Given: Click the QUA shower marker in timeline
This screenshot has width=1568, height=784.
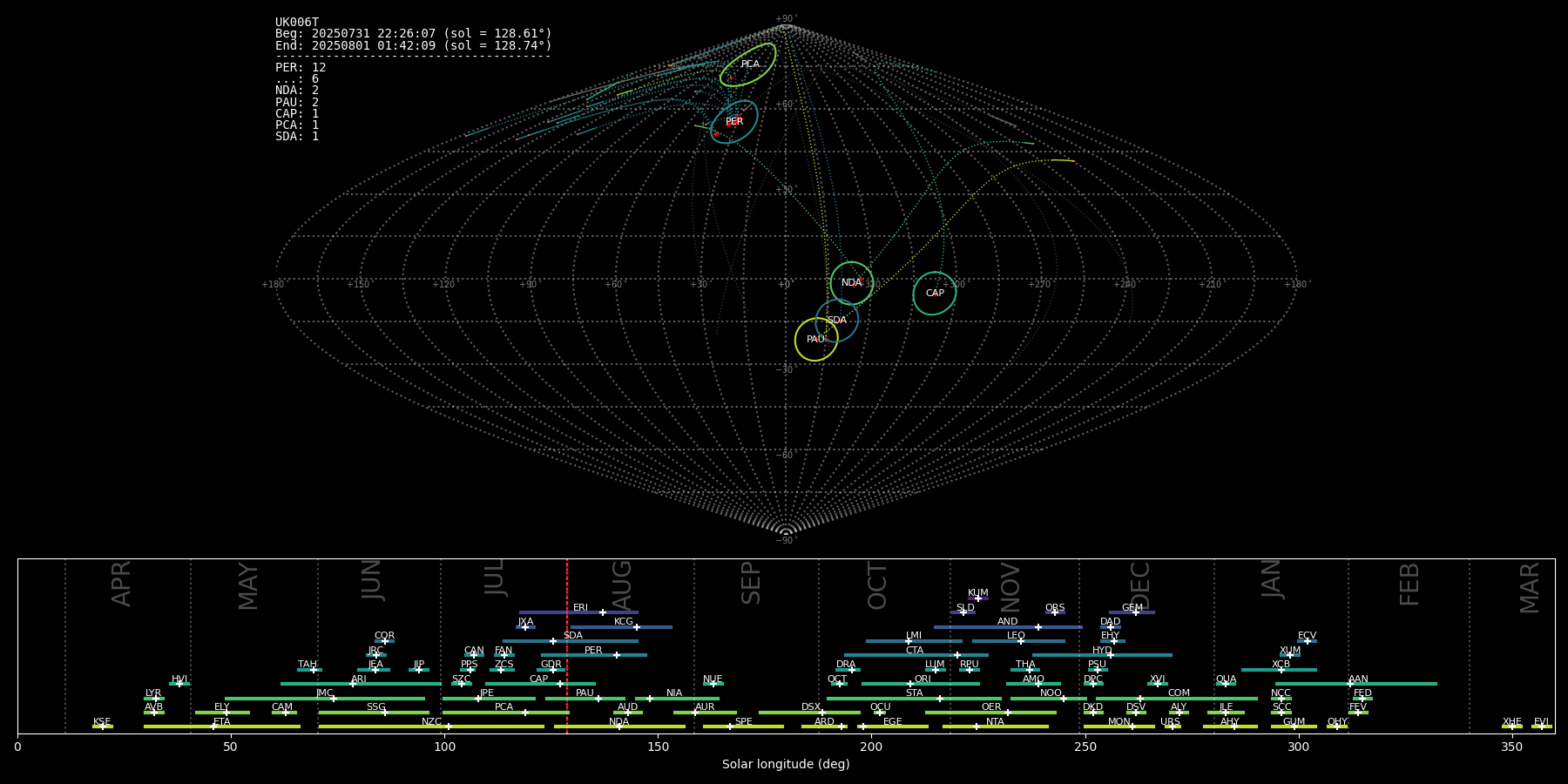Looking at the screenshot, I should (x=1226, y=684).
